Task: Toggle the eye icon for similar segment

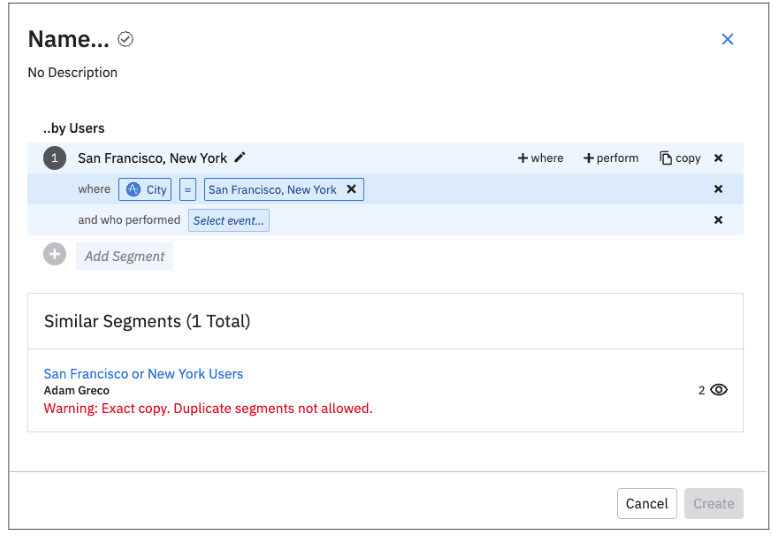Action: (x=719, y=390)
